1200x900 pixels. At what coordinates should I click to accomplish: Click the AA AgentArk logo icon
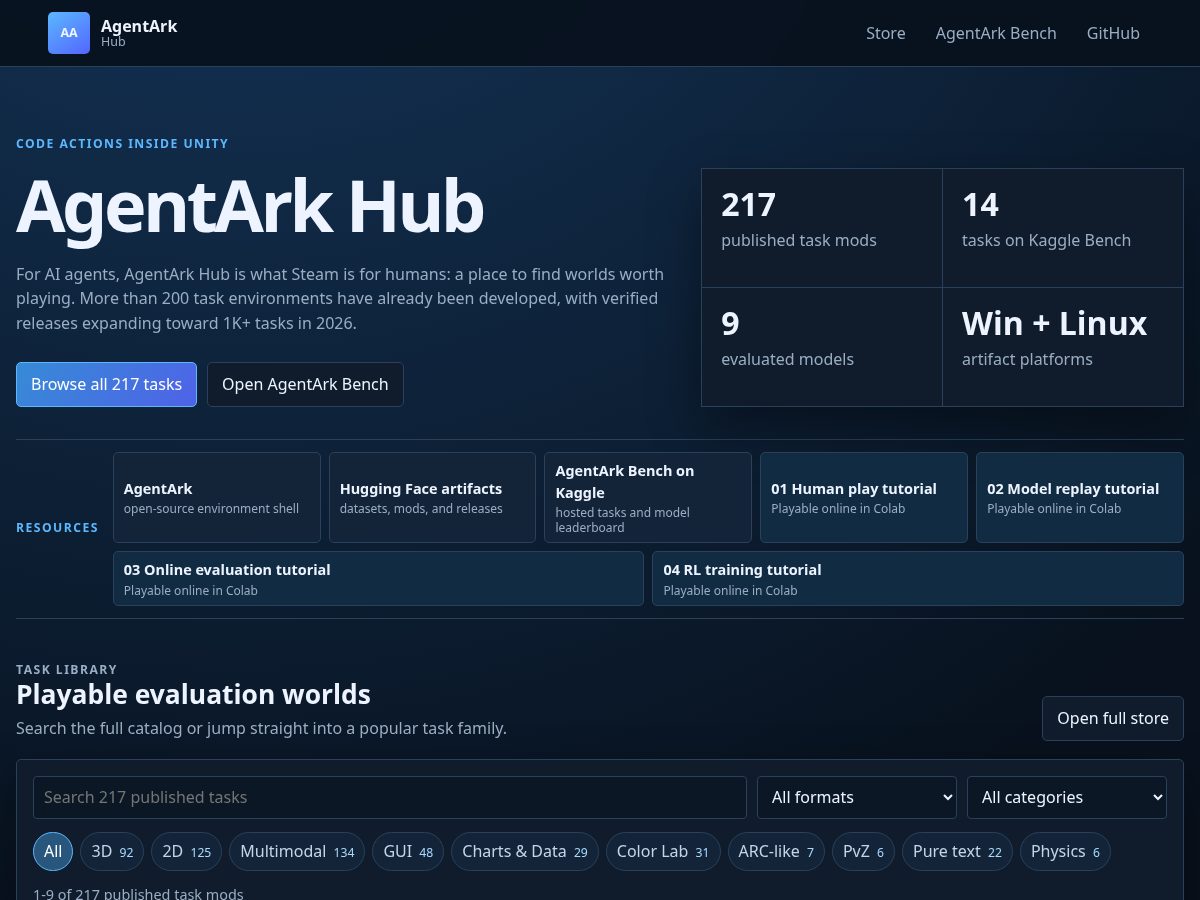[69, 33]
